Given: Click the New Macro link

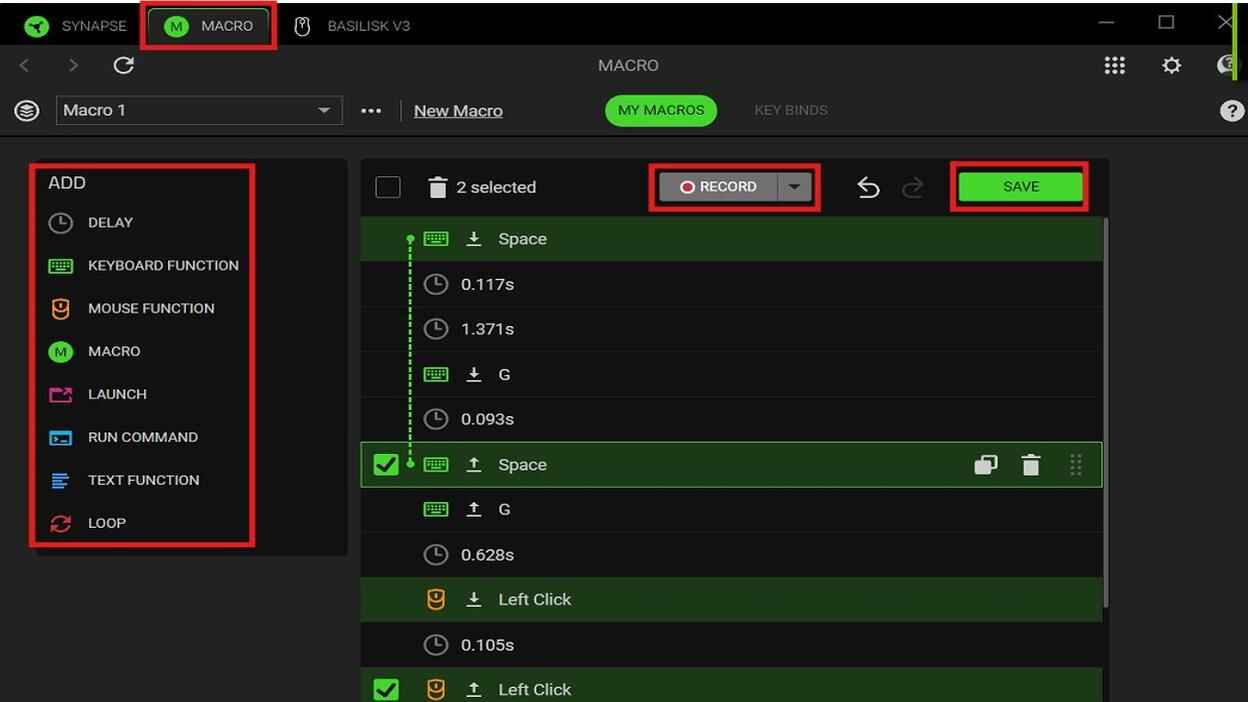Looking at the screenshot, I should point(458,111).
